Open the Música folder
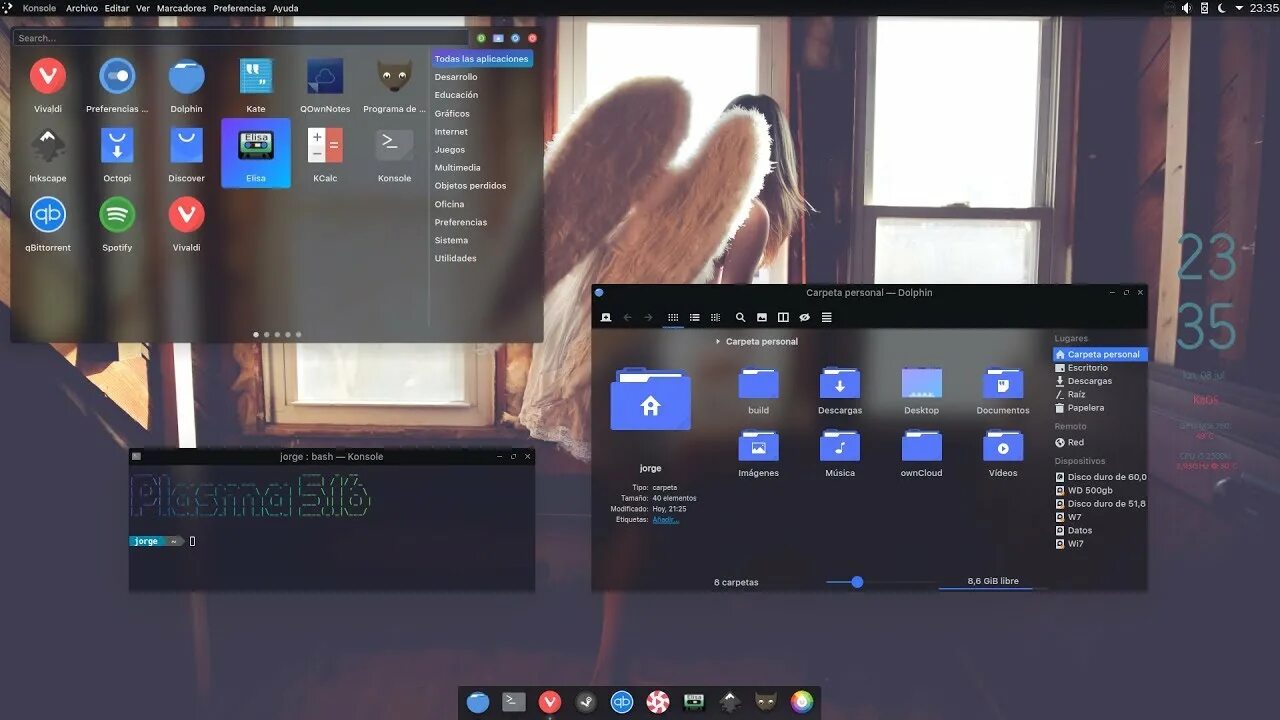This screenshot has width=1280, height=720. [x=840, y=453]
